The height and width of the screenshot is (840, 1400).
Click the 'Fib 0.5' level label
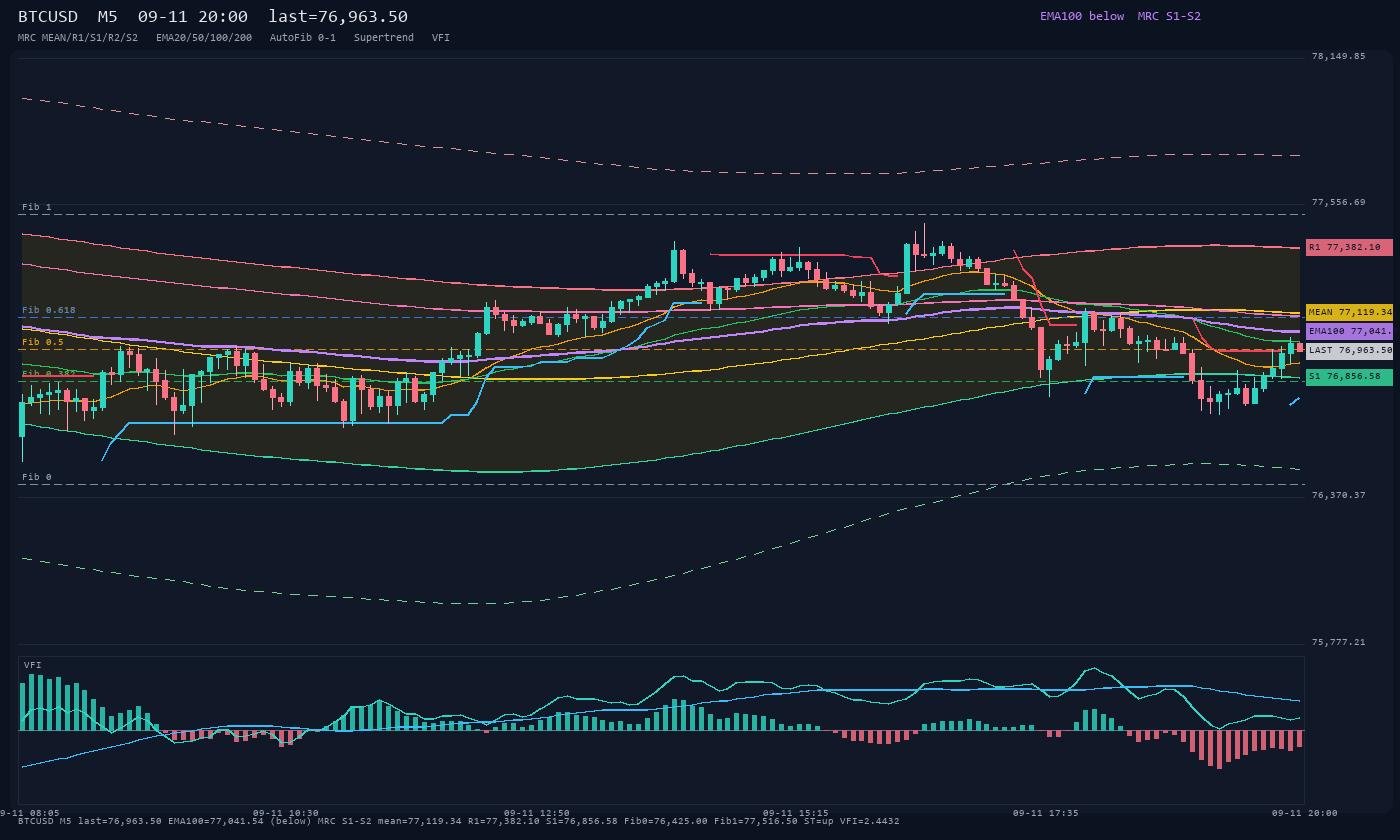[43, 342]
